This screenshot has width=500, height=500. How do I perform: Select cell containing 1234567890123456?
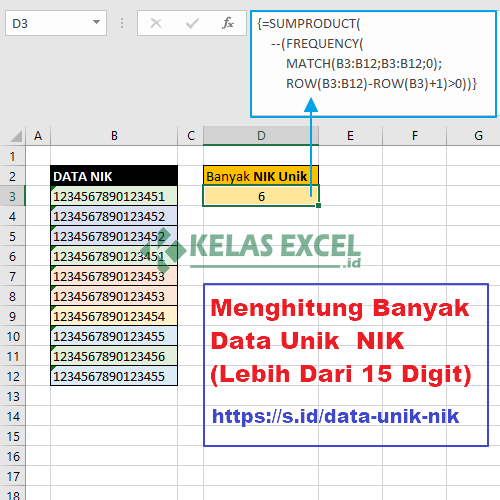(x=114, y=356)
